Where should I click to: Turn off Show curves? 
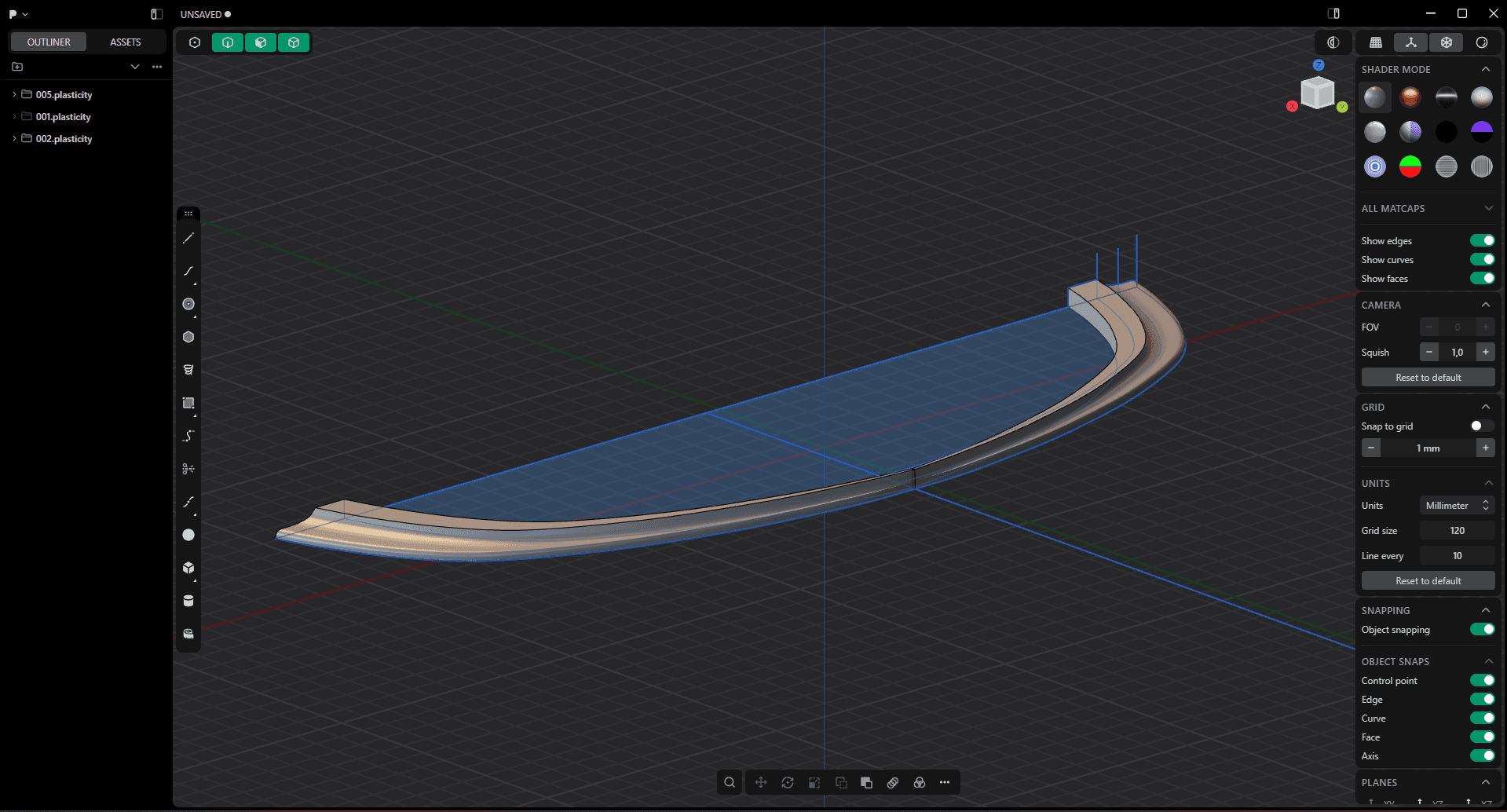[x=1482, y=259]
